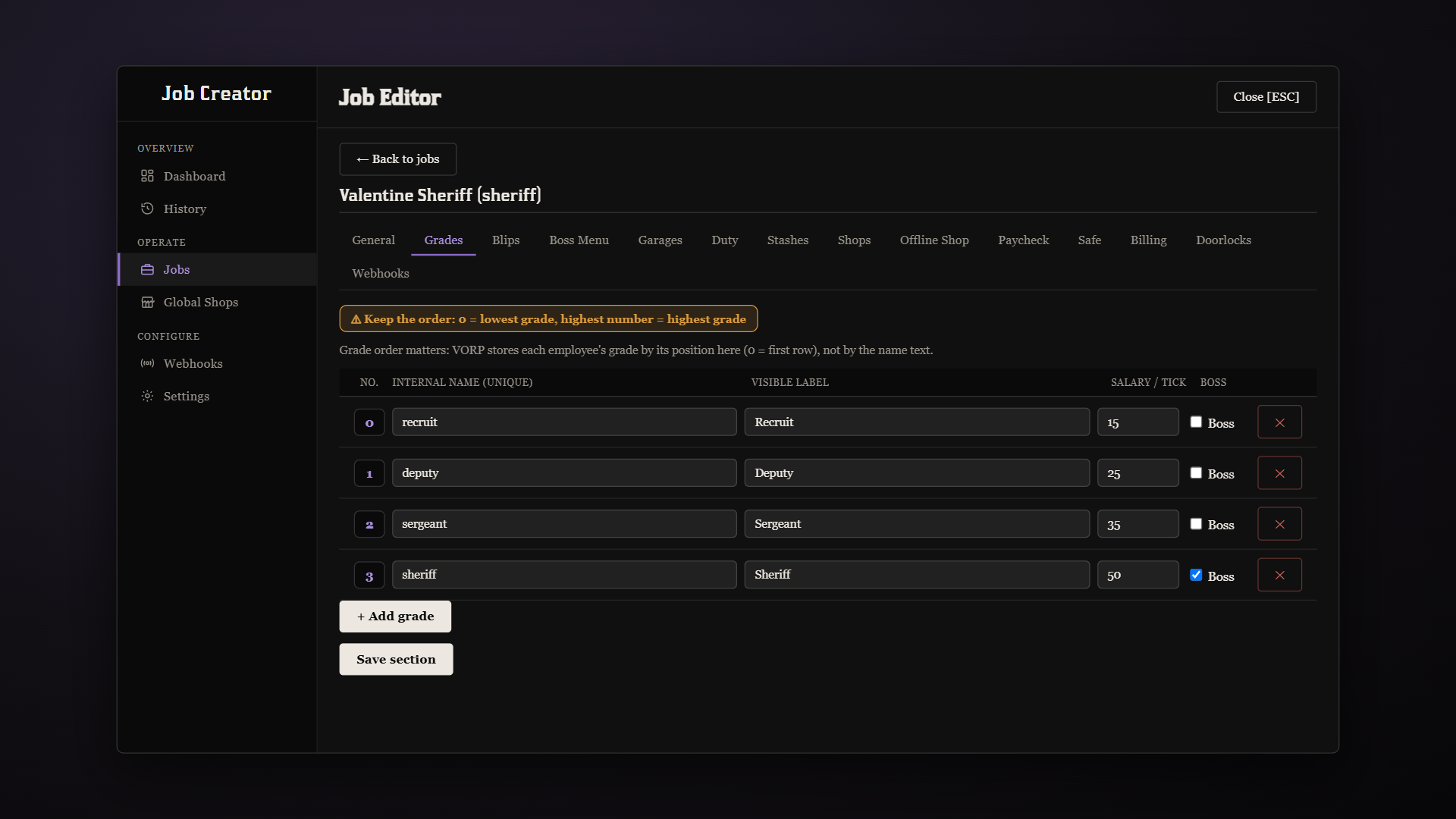
Task: Switch to the Billing tab
Action: 1148,240
